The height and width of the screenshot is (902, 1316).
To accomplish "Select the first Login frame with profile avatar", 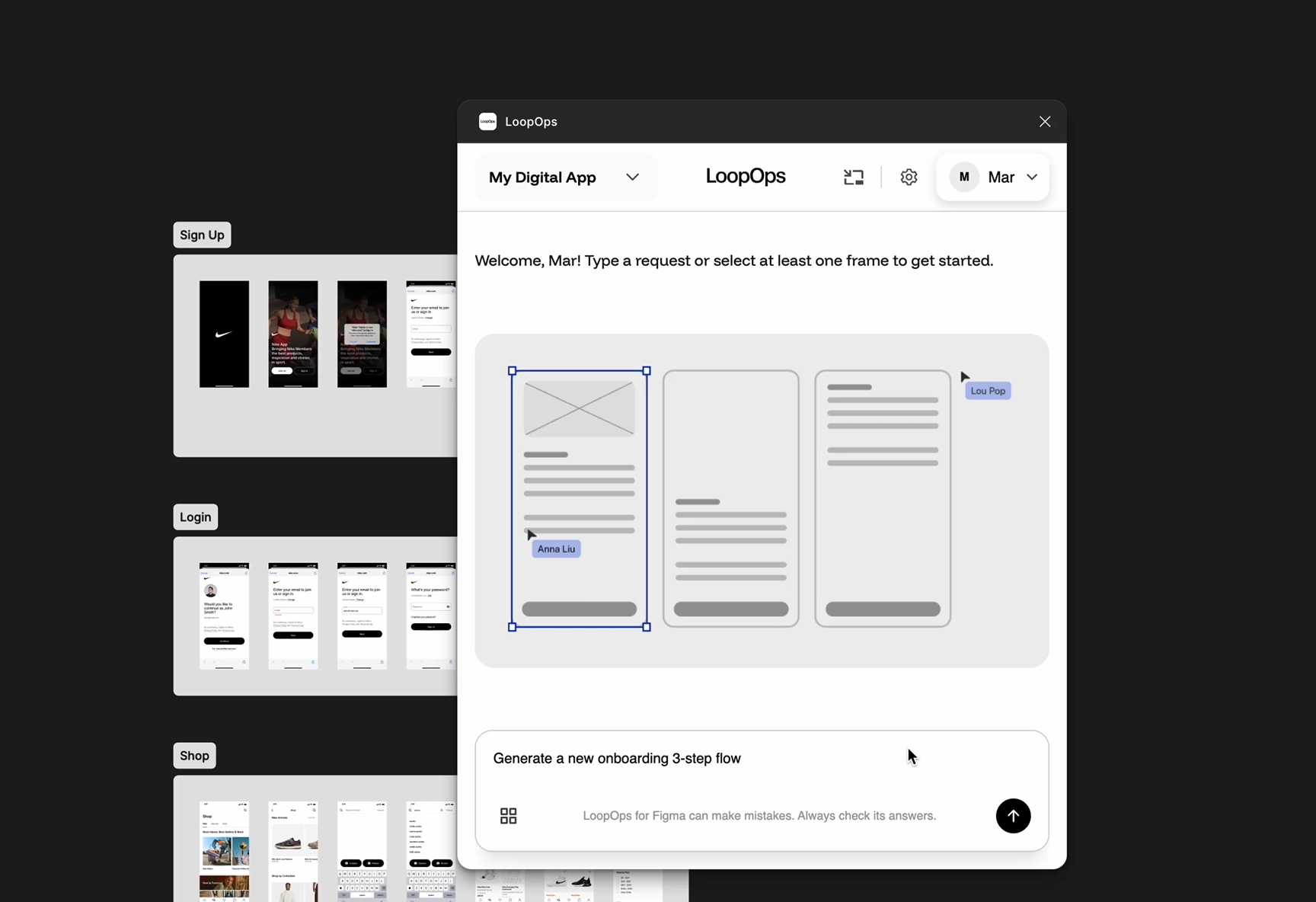I will click(224, 616).
